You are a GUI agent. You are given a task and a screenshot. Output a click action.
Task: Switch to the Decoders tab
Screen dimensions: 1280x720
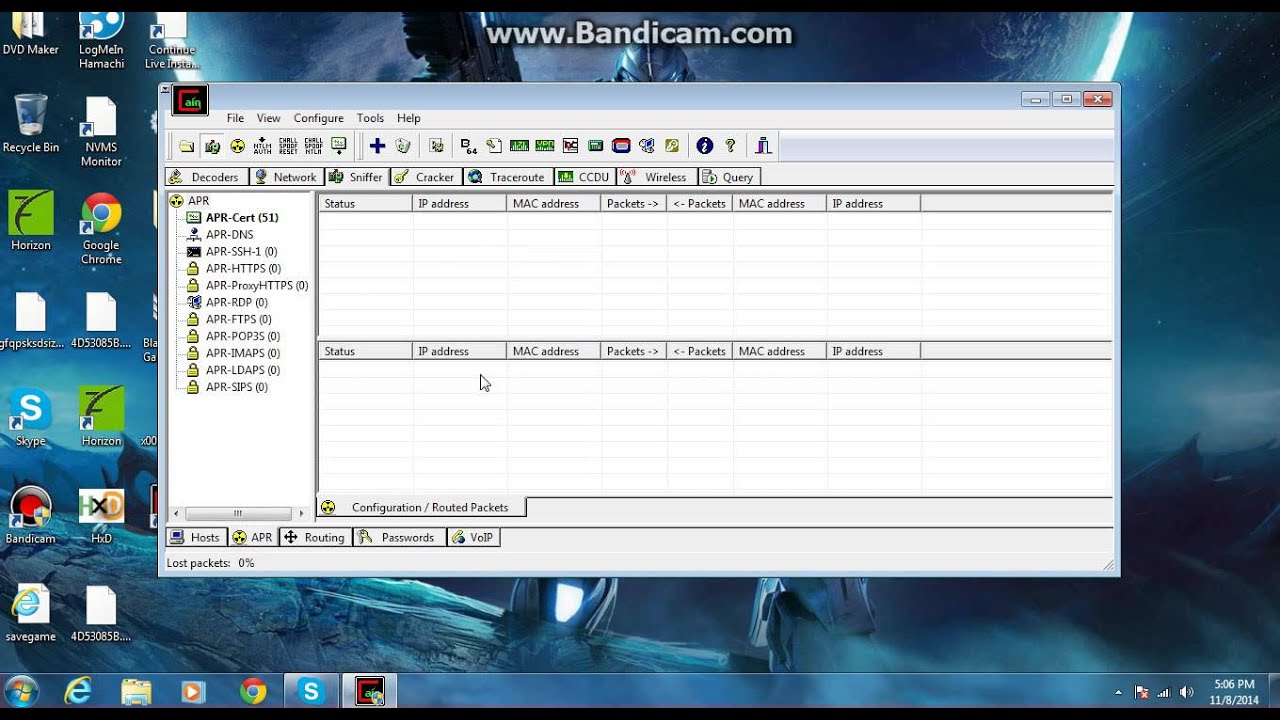coord(206,177)
